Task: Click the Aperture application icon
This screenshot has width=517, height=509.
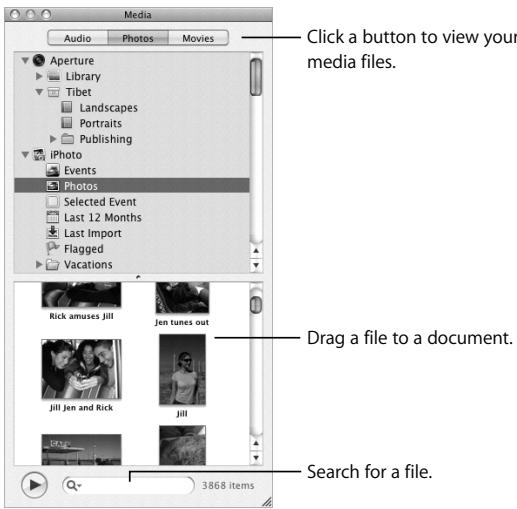Action: click(x=39, y=60)
